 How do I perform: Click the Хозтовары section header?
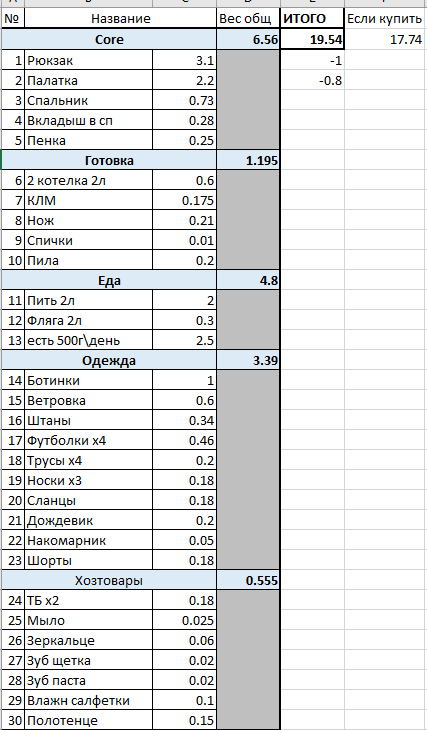(x=109, y=581)
